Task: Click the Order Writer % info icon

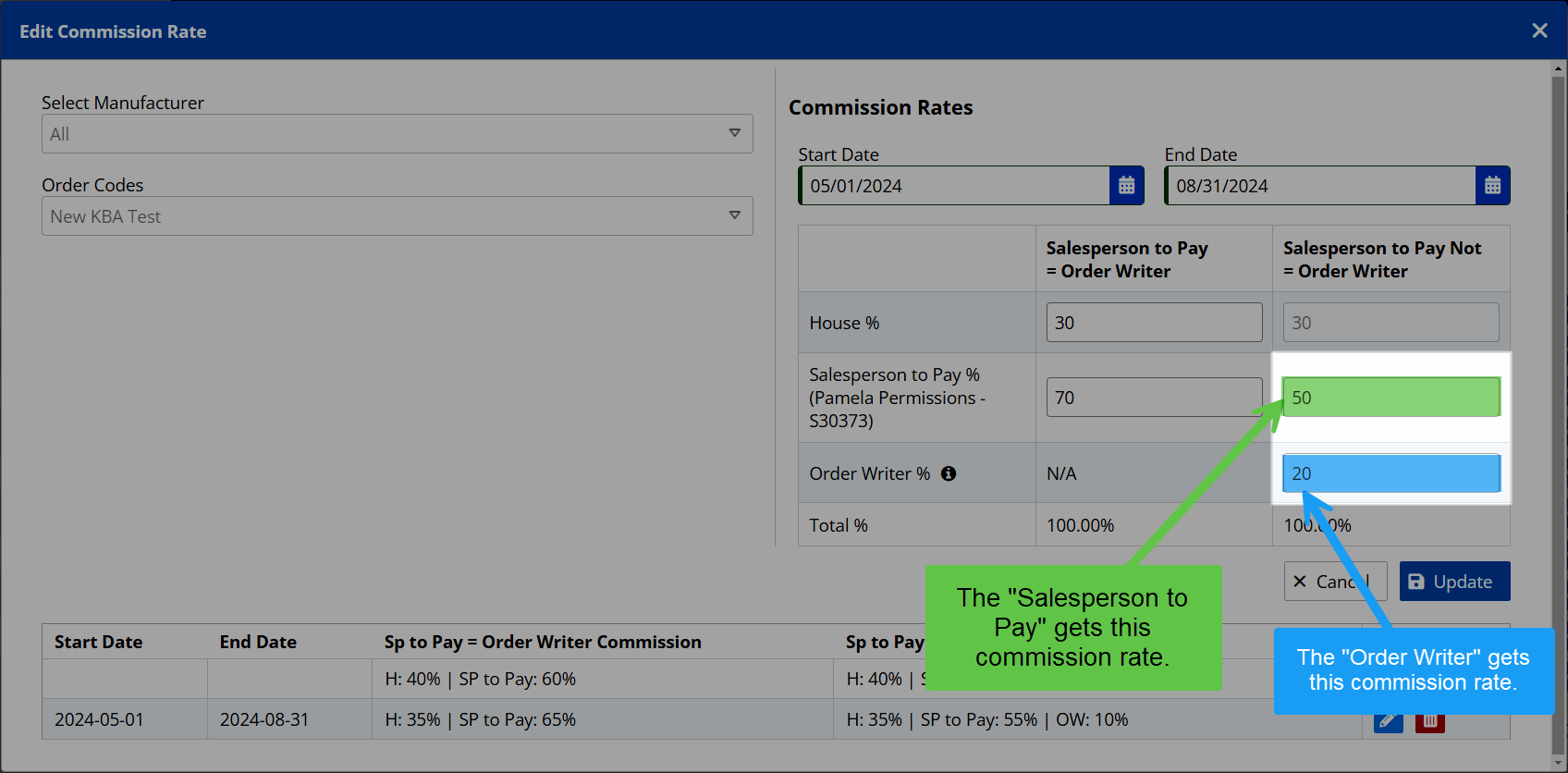Action: tap(949, 473)
